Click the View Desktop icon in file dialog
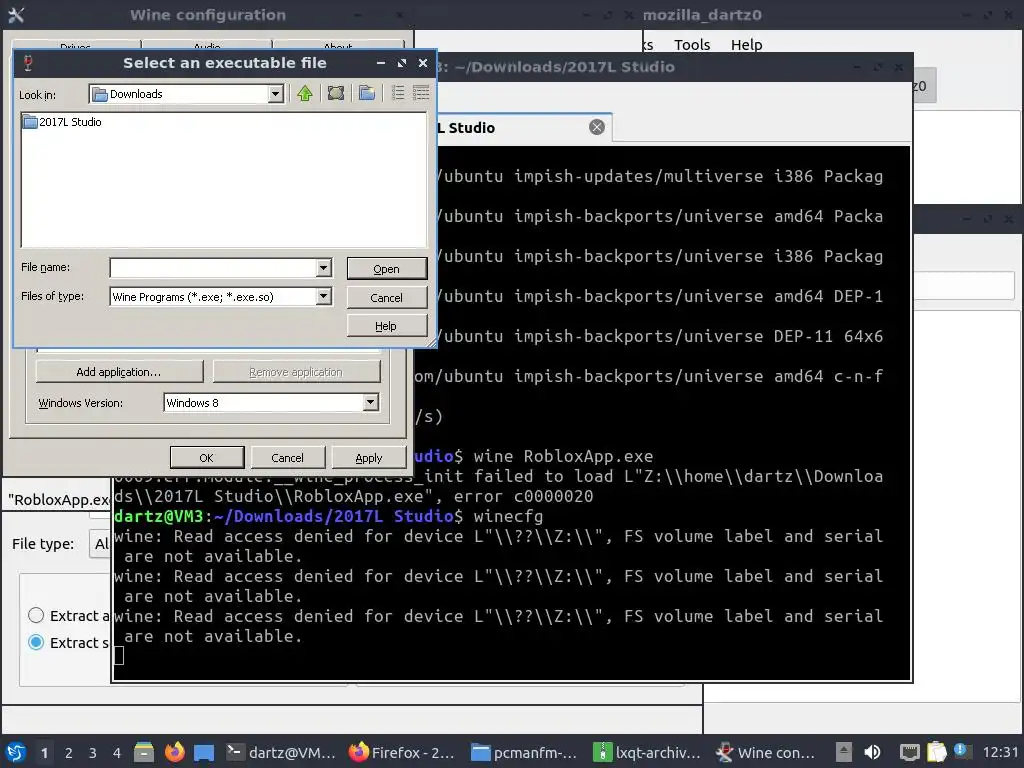The height and width of the screenshot is (768, 1024). pos(336,93)
